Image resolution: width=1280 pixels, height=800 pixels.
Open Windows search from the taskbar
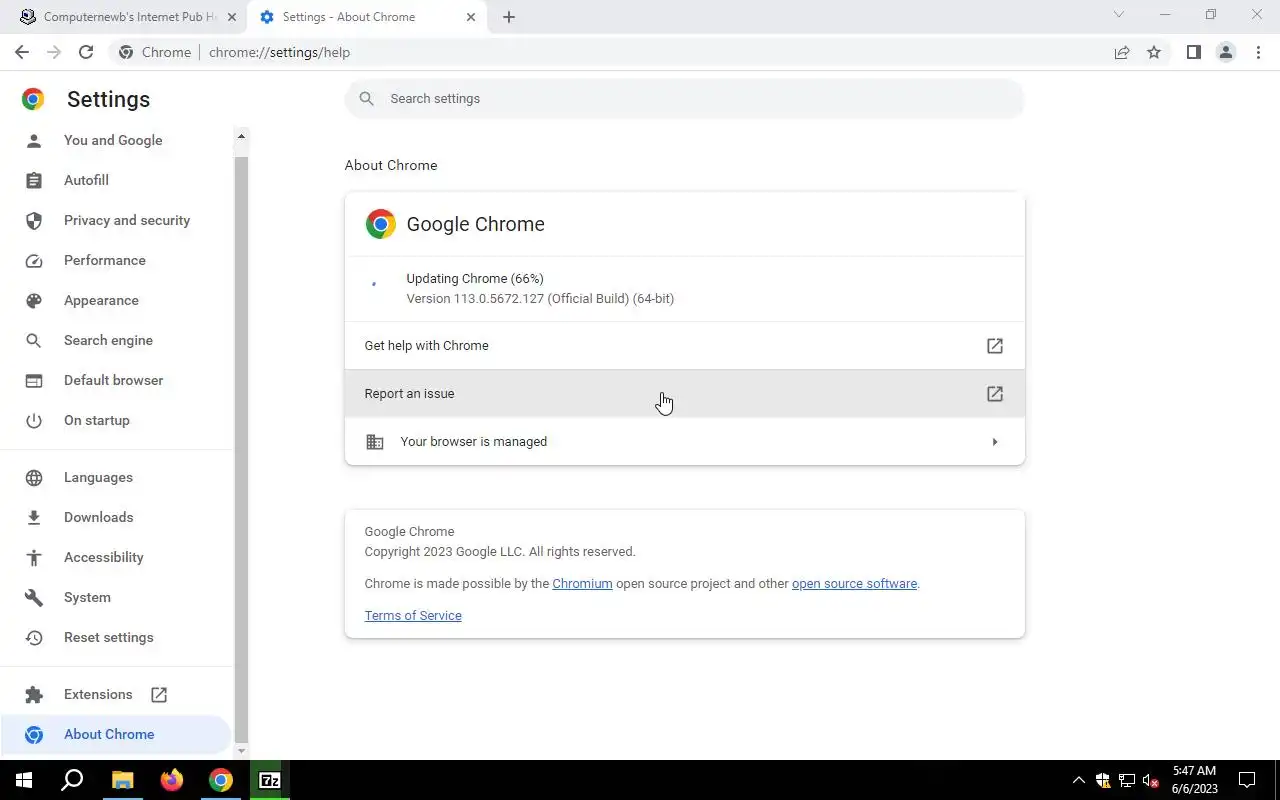72,780
